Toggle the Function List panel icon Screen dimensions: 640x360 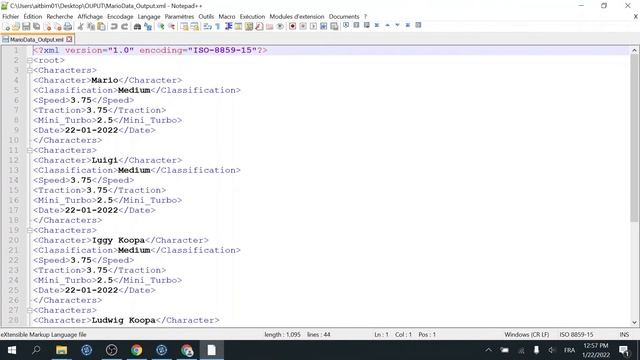pos(259,27)
